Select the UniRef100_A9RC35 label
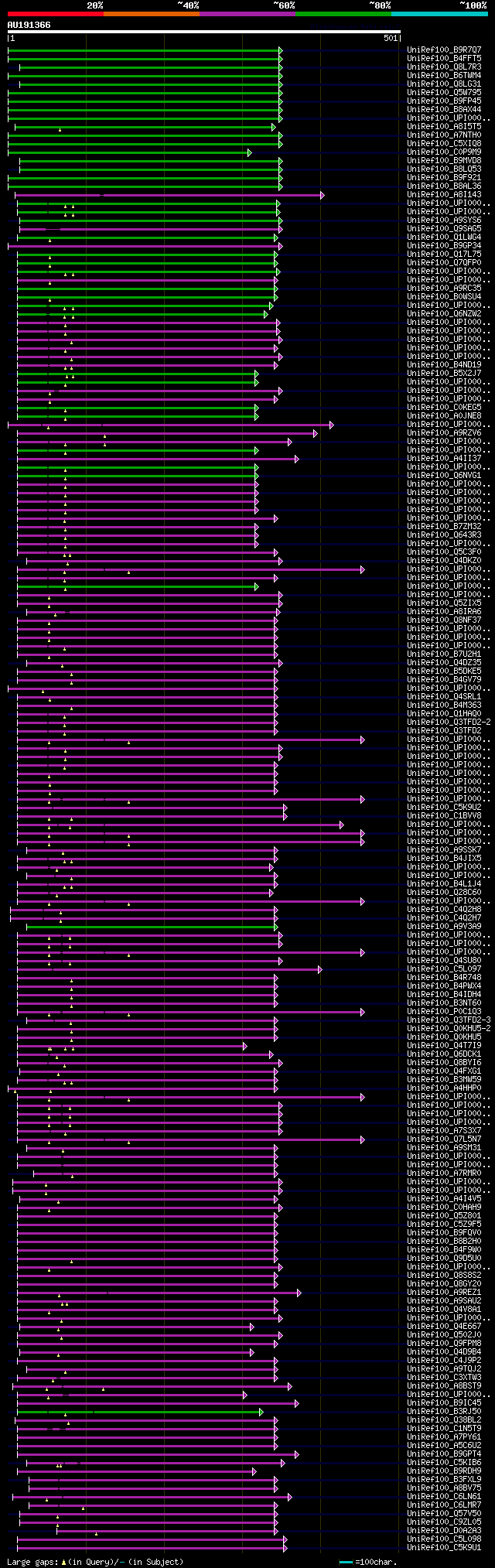Viewport: 495px width, 1568px height. (x=444, y=289)
